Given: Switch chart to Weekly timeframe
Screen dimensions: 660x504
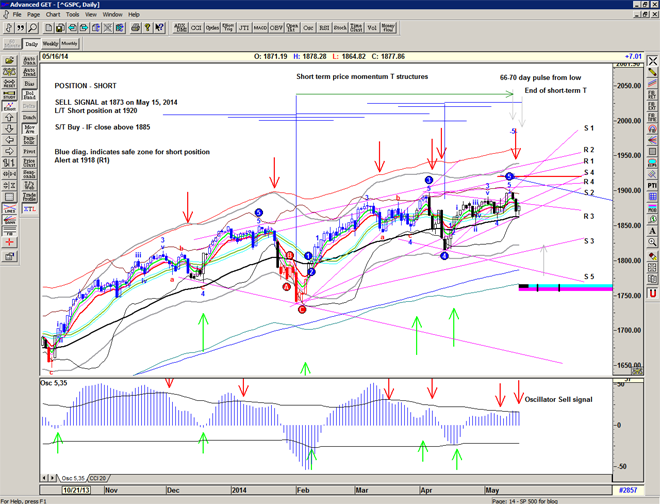Looking at the screenshot, I should [x=50, y=44].
